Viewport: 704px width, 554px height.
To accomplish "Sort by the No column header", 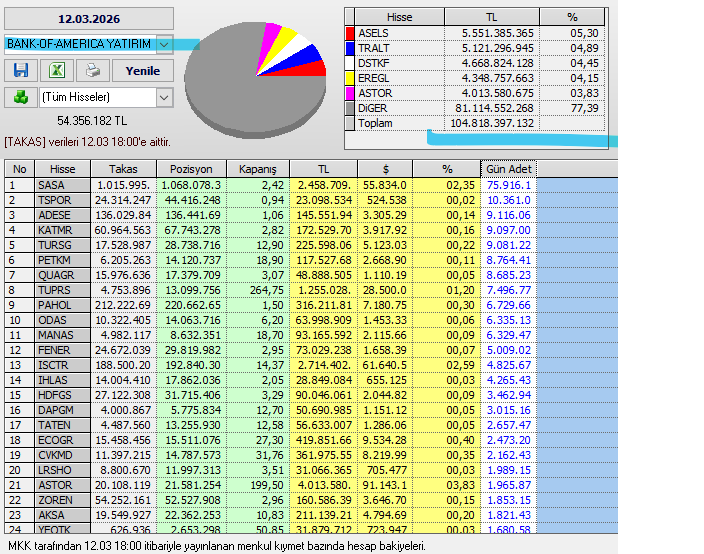I will (x=20, y=169).
